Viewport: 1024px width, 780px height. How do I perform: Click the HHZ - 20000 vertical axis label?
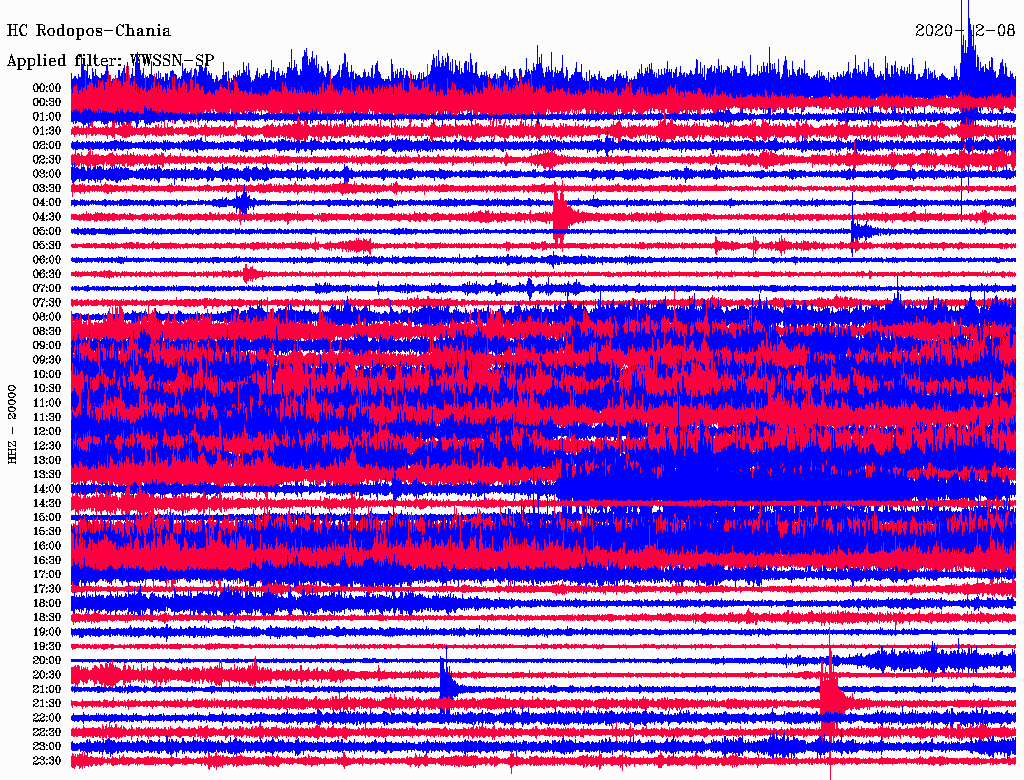click(13, 422)
